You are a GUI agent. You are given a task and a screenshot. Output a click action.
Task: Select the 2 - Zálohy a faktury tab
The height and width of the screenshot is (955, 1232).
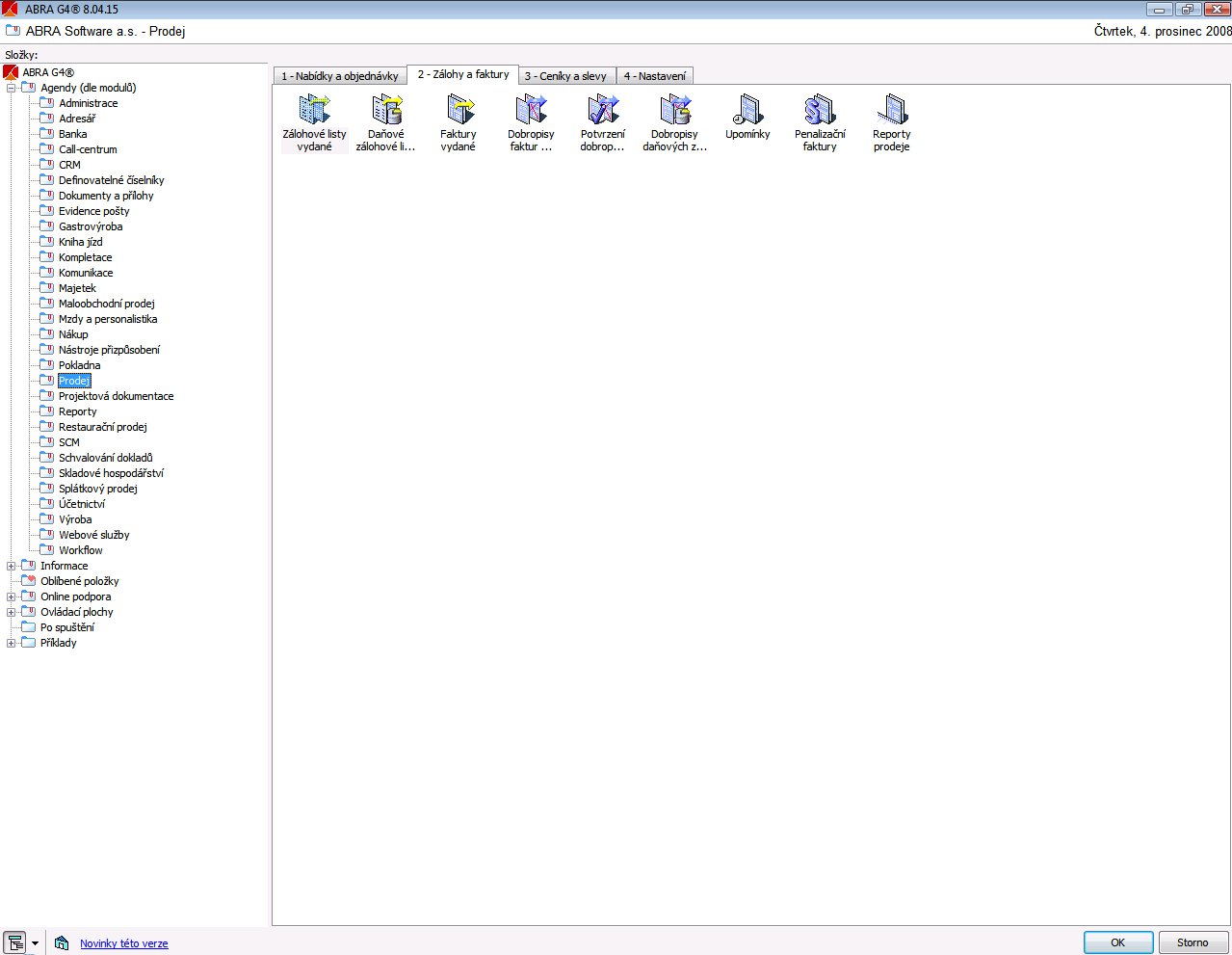463,74
